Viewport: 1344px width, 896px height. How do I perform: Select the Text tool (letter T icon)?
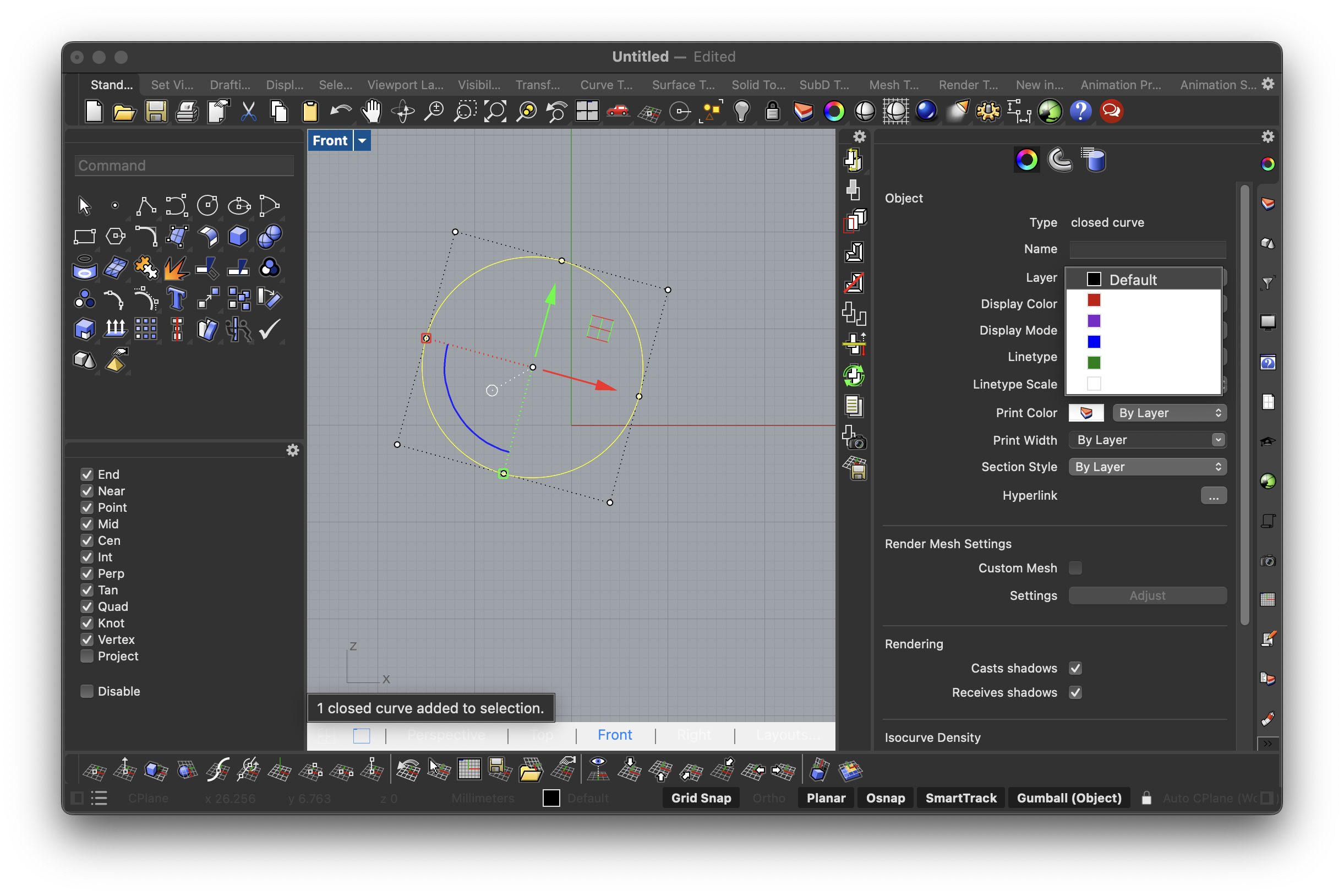tap(177, 298)
